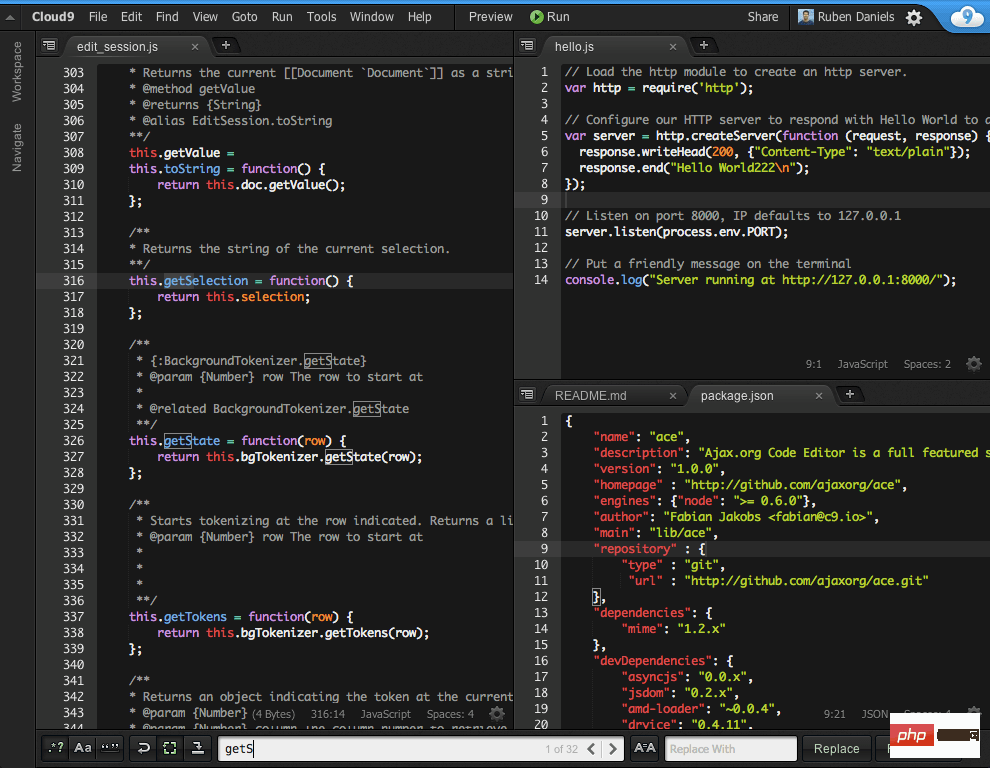Click getSelection on line 316
This screenshot has height=768, width=990.
click(206, 281)
